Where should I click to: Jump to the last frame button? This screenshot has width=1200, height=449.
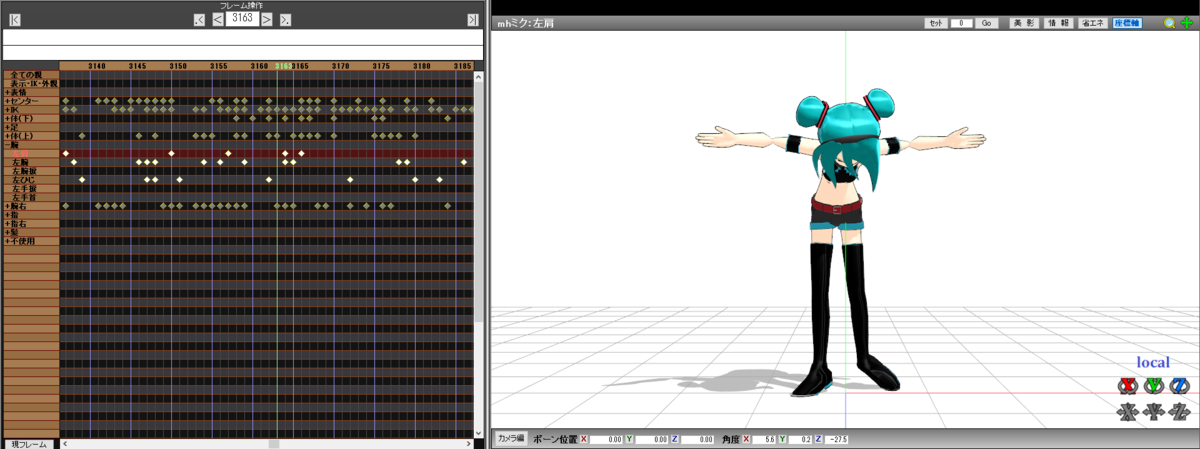pyautogui.click(x=472, y=20)
